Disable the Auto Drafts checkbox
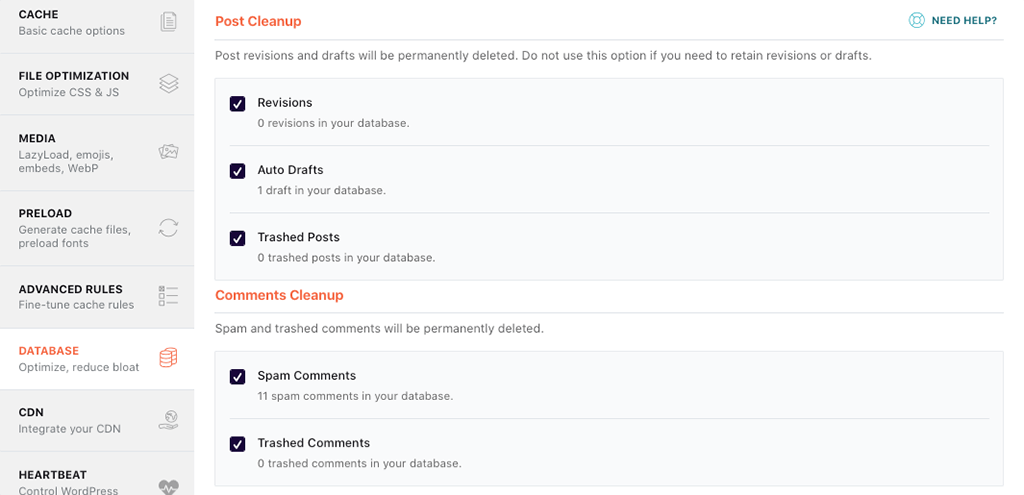 pos(237,171)
